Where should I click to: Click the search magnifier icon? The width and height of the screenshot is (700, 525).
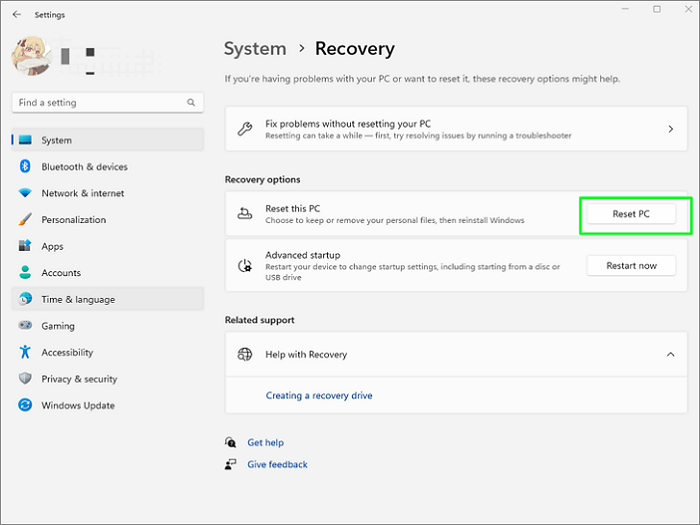191,102
